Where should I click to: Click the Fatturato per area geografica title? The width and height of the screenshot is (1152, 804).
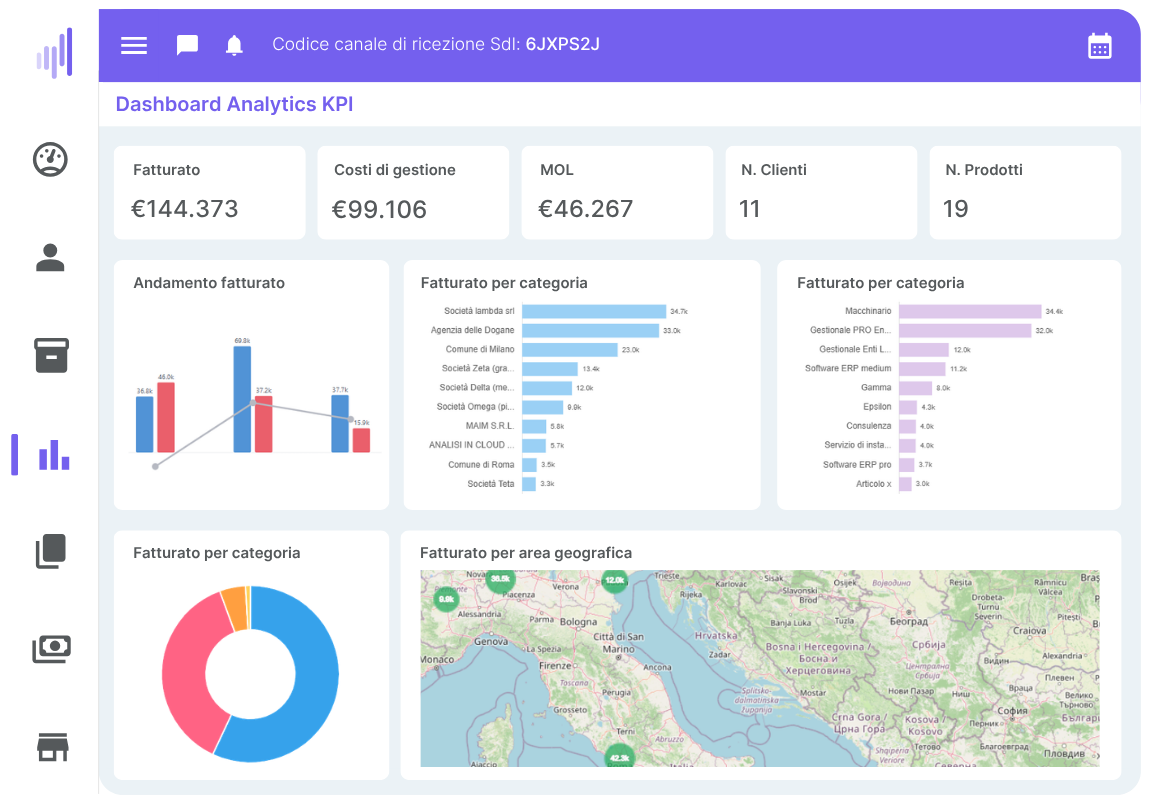click(526, 553)
